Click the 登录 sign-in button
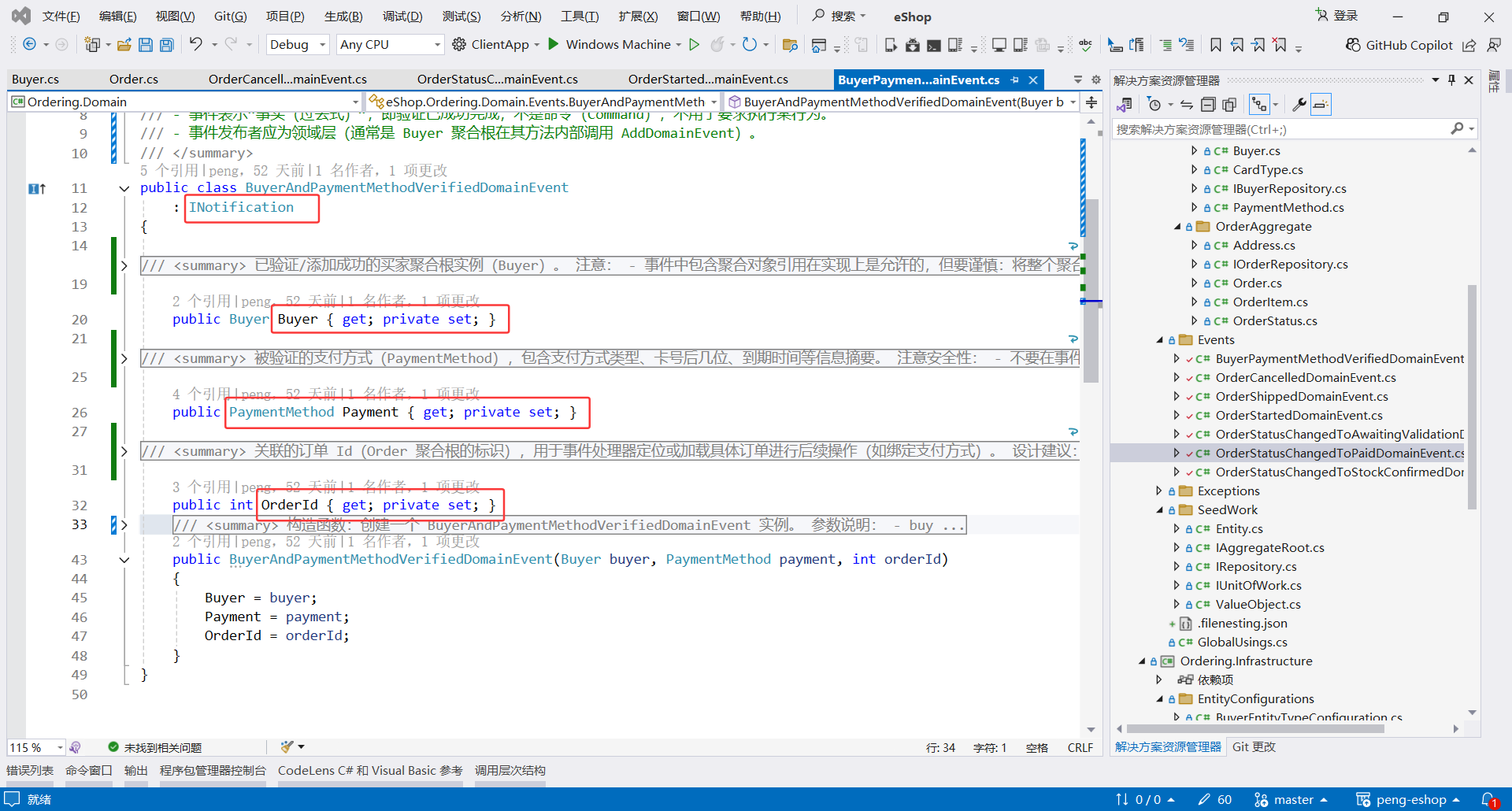This screenshot has height=811, width=1512. click(1337, 16)
